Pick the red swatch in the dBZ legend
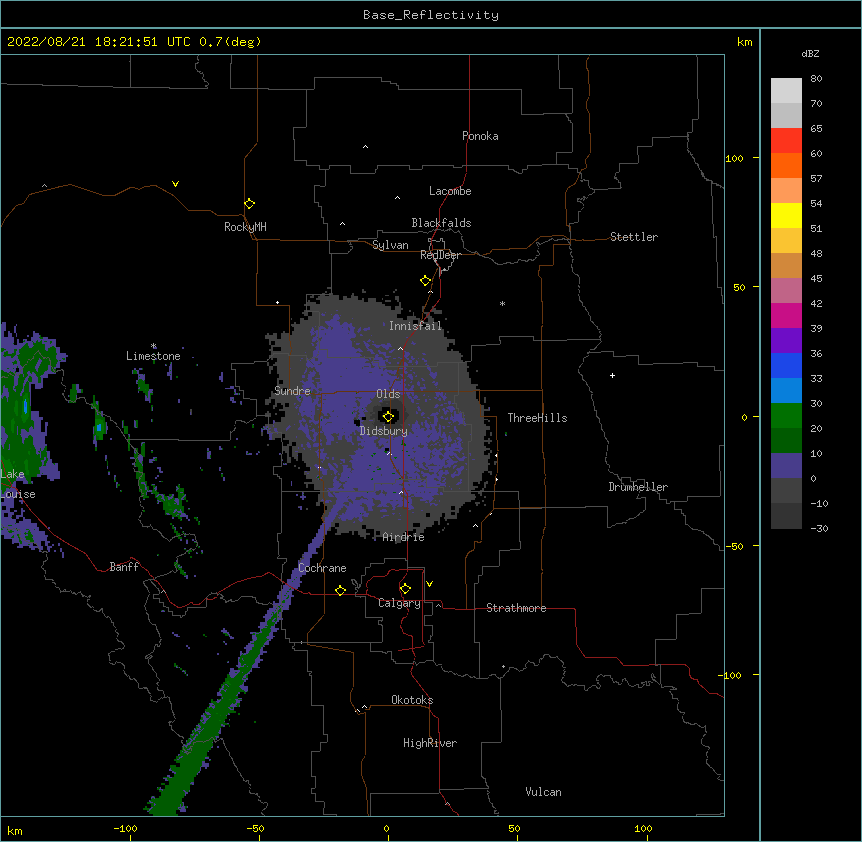The height and width of the screenshot is (842, 862). pyautogui.click(x=786, y=141)
